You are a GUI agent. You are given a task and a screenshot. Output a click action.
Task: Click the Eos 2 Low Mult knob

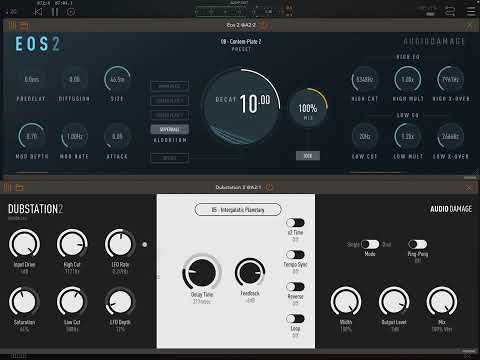click(x=407, y=136)
